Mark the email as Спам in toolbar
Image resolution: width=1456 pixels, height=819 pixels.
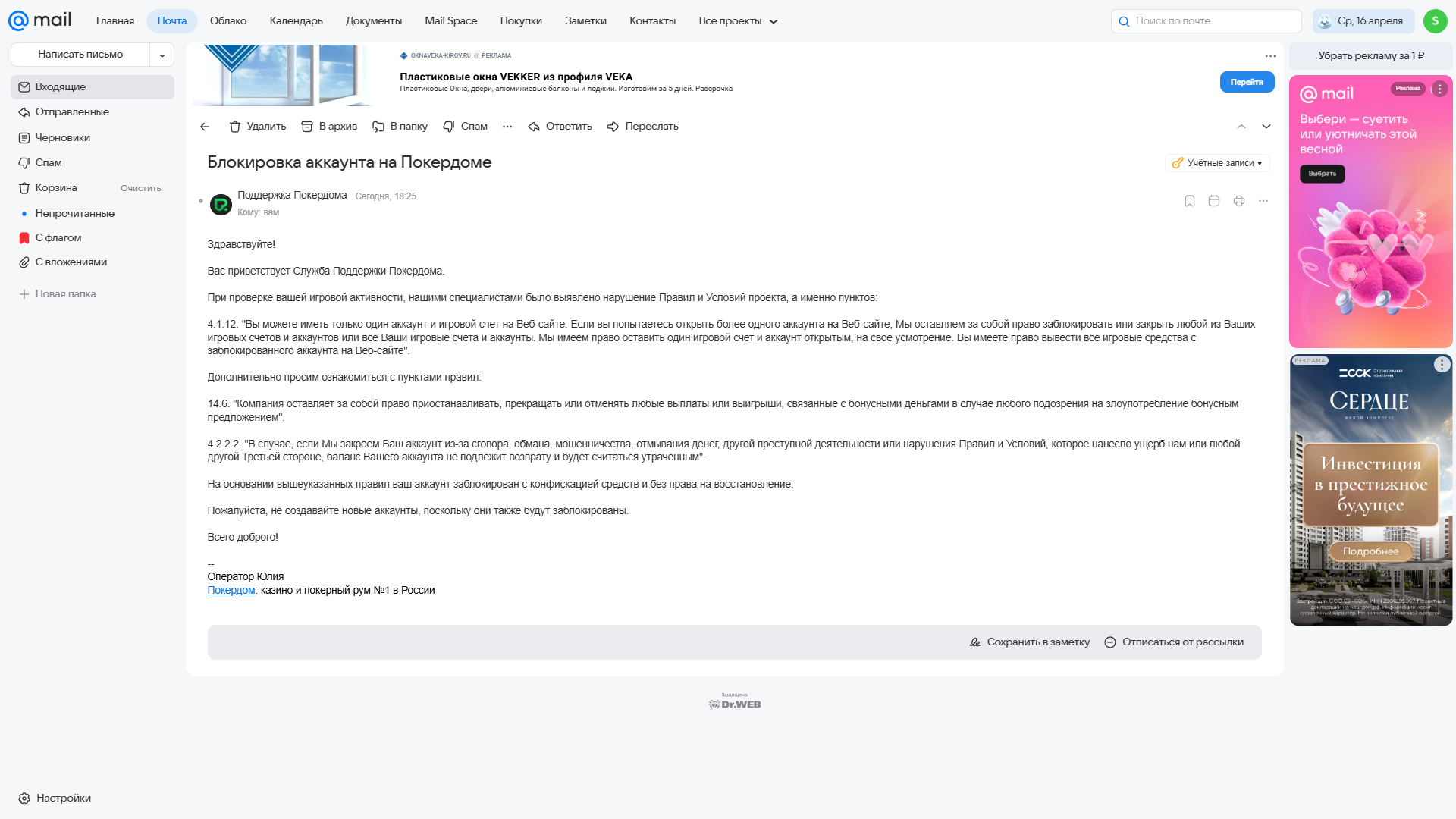pyautogui.click(x=465, y=127)
